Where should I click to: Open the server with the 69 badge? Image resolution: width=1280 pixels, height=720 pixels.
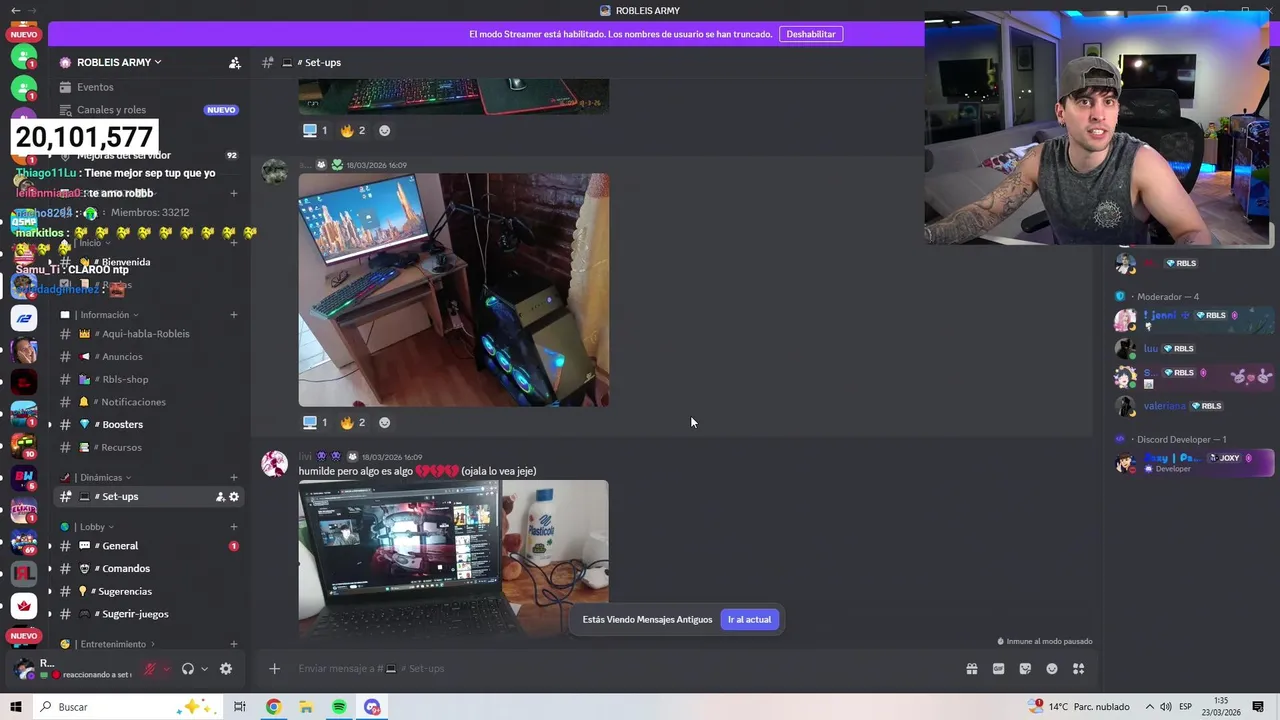tap(24, 541)
